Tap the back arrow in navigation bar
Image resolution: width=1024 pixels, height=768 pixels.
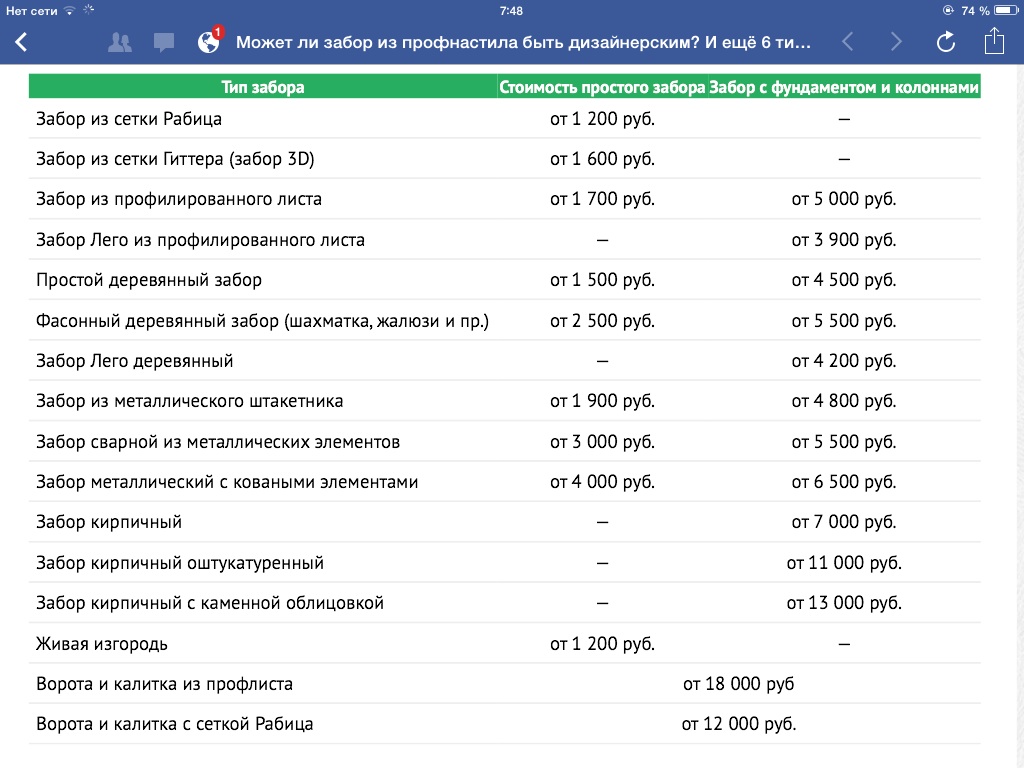pos(22,42)
